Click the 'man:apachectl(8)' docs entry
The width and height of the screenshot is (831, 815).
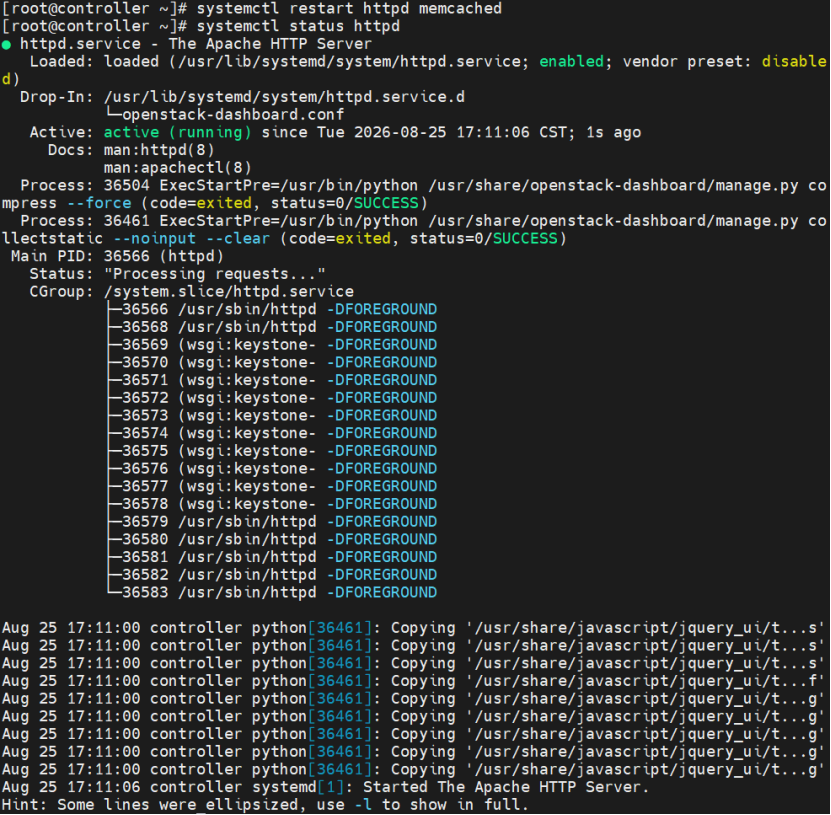[x=178, y=168]
